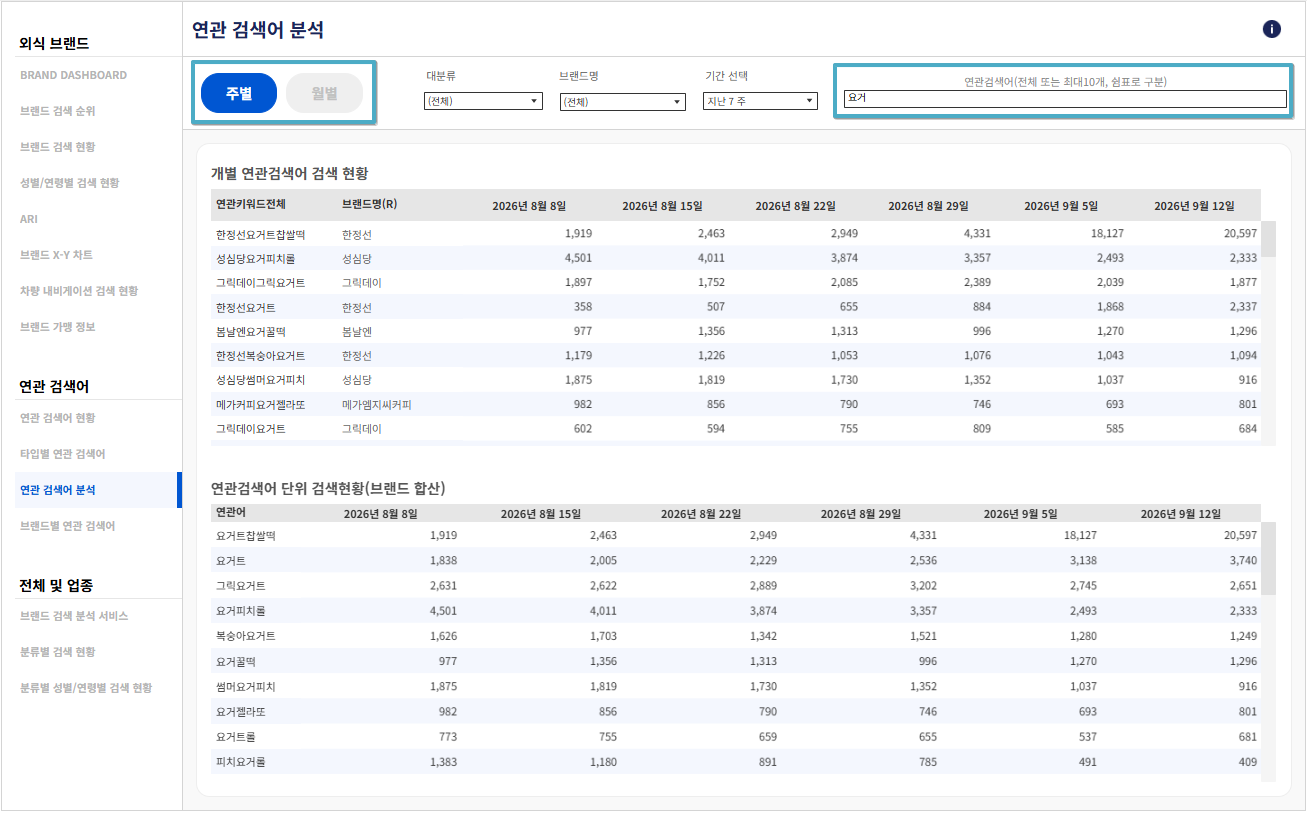Open the 대분류 dropdown
The width and height of the screenshot is (1307, 814).
tap(483, 101)
